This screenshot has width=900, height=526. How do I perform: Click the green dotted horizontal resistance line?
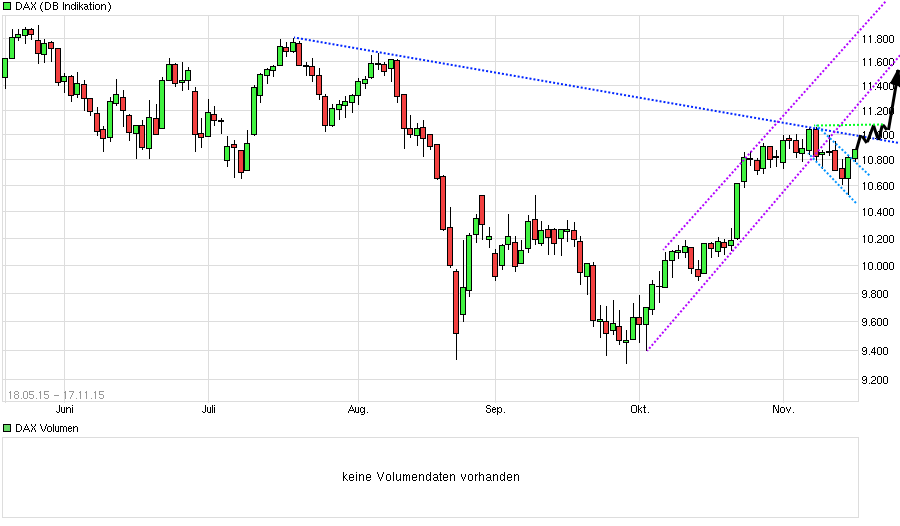pyautogui.click(x=840, y=125)
